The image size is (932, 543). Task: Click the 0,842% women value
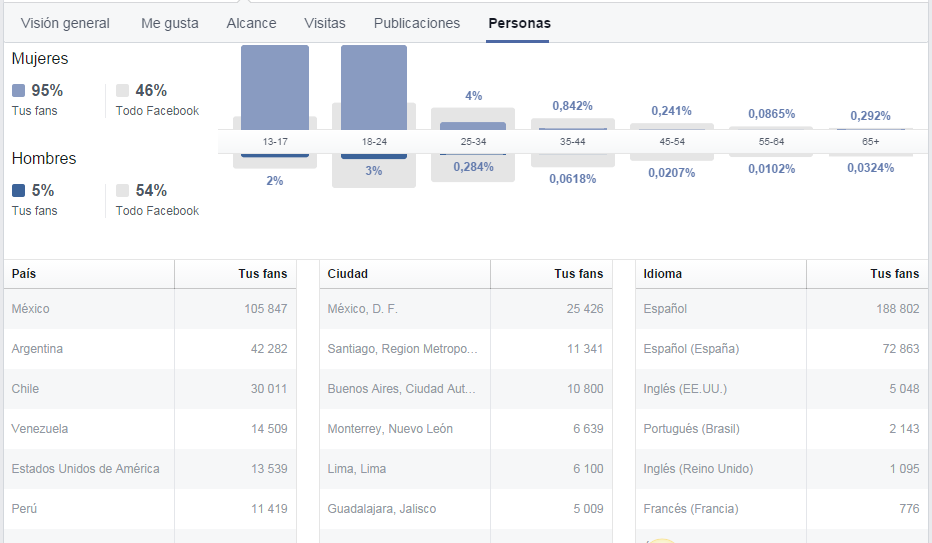coord(572,106)
